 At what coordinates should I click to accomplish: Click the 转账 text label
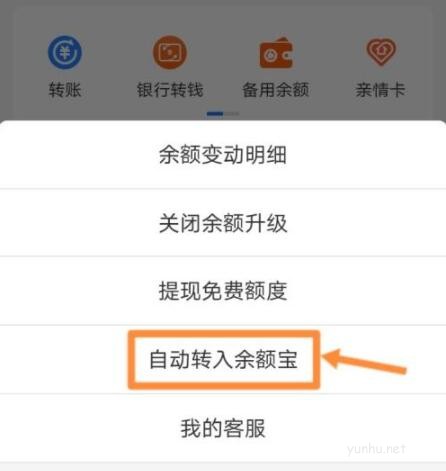click(65, 90)
